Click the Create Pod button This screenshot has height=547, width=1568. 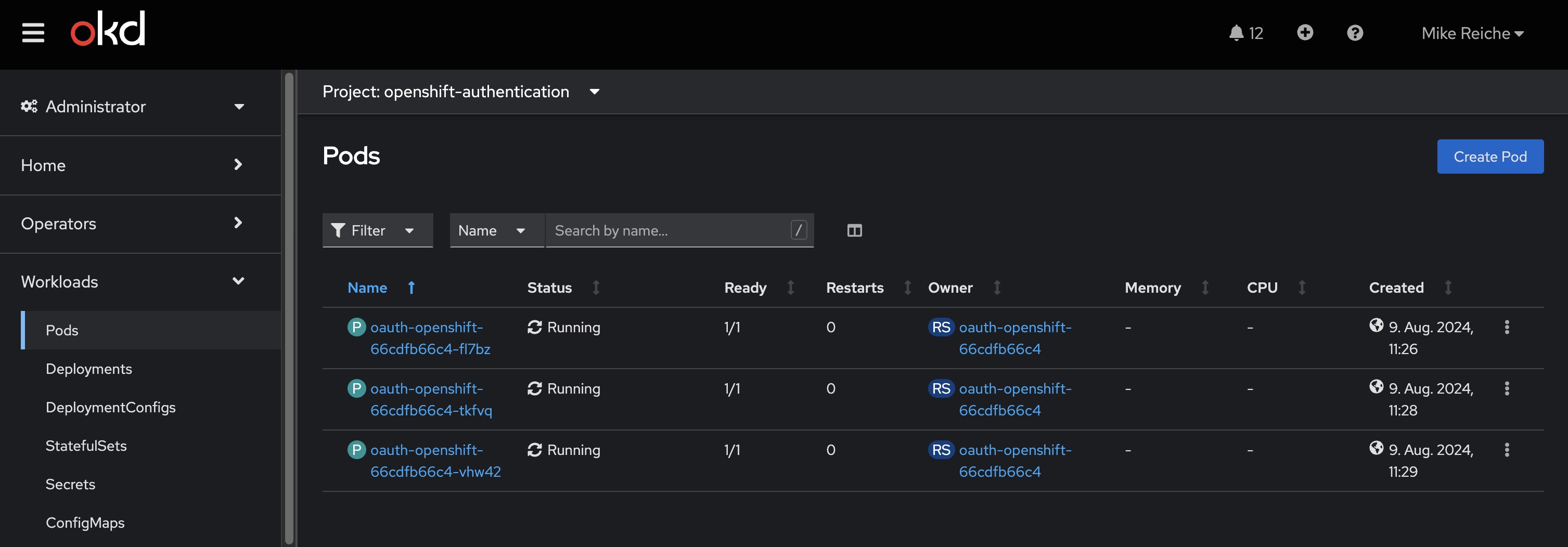click(1489, 157)
